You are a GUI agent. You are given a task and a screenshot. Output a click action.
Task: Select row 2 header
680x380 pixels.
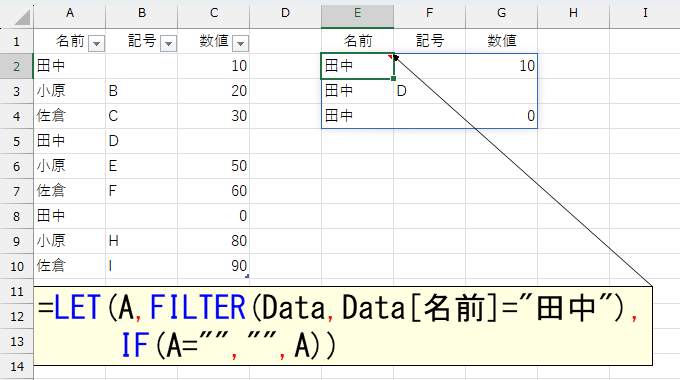click(x=16, y=66)
